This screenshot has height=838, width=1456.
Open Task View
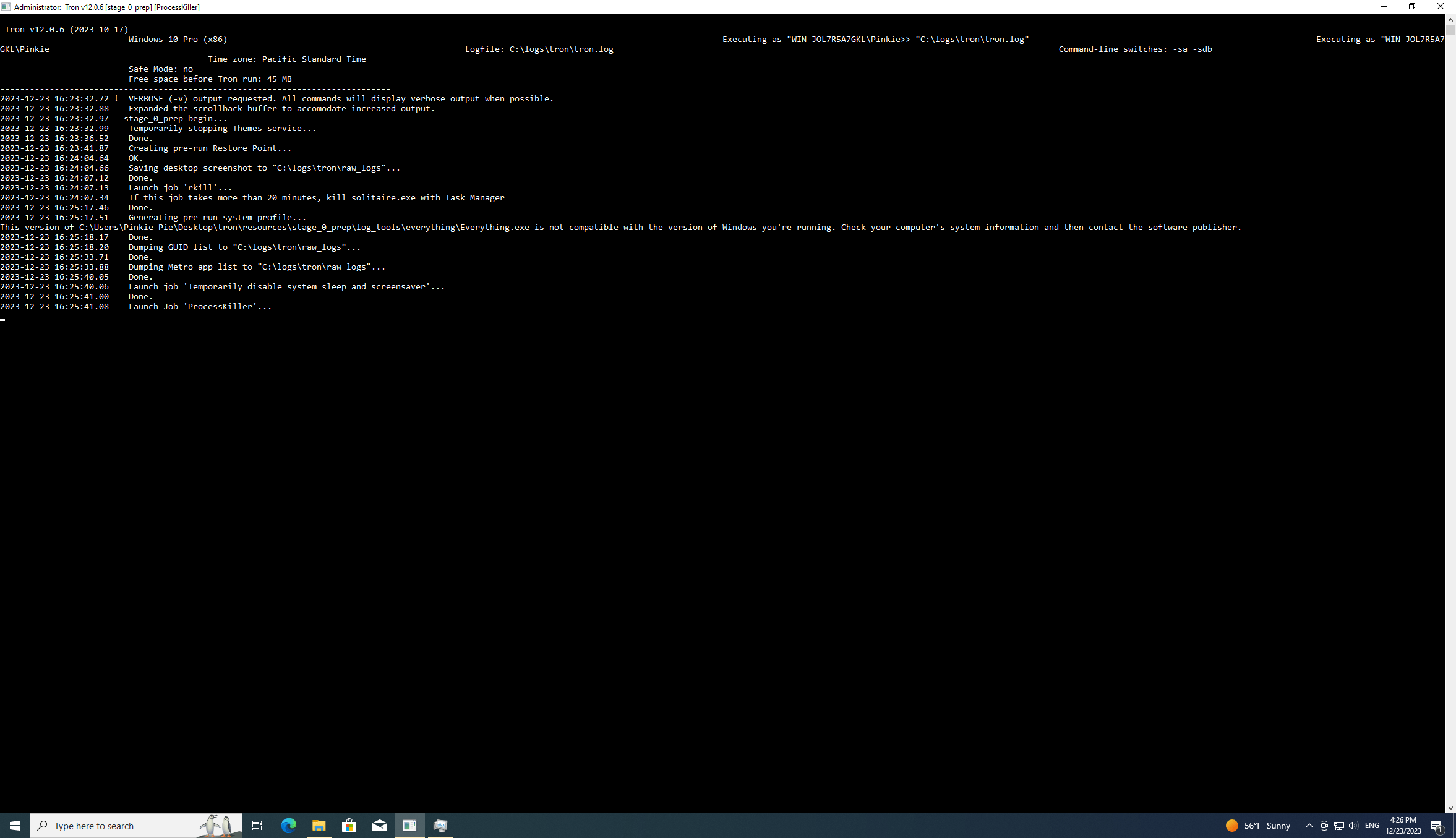pyautogui.click(x=257, y=826)
